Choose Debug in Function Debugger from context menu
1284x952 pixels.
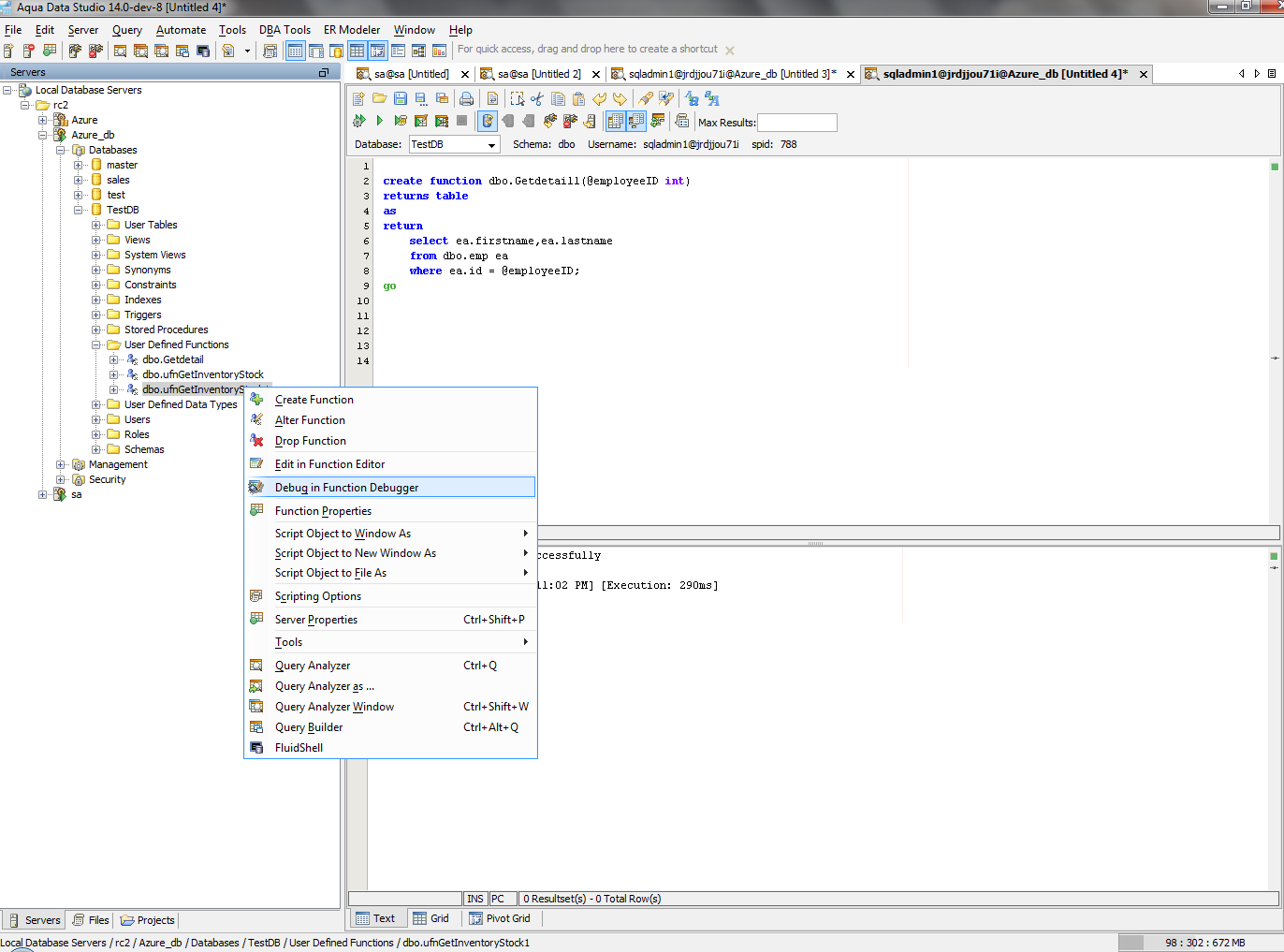[x=346, y=488]
